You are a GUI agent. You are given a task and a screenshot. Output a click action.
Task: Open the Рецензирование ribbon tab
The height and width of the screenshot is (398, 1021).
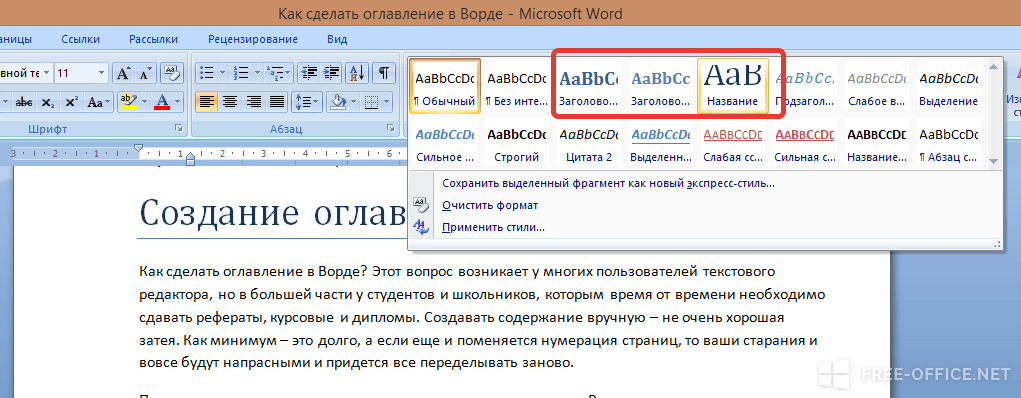[x=253, y=39]
